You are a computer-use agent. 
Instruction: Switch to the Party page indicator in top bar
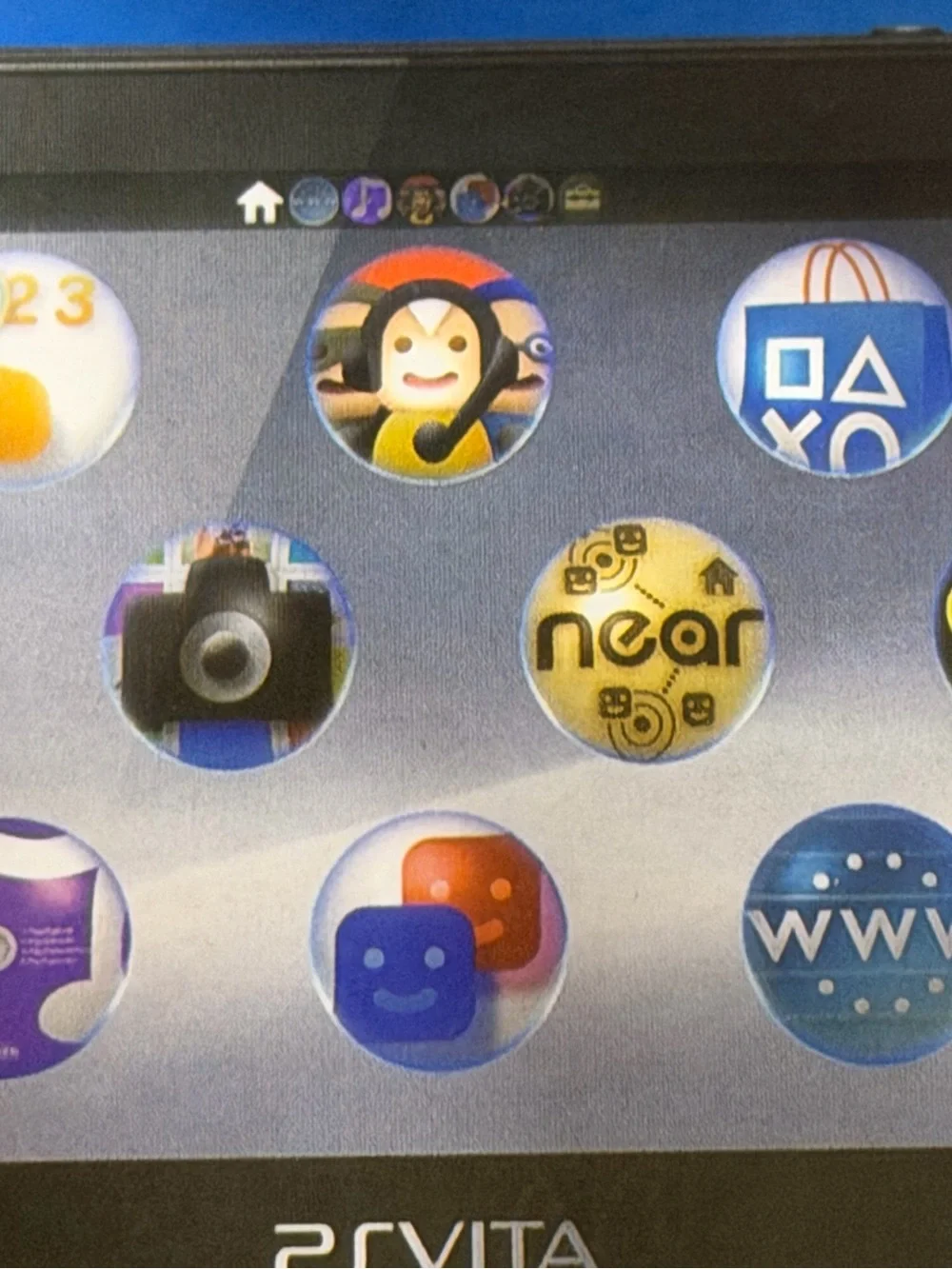(422, 200)
